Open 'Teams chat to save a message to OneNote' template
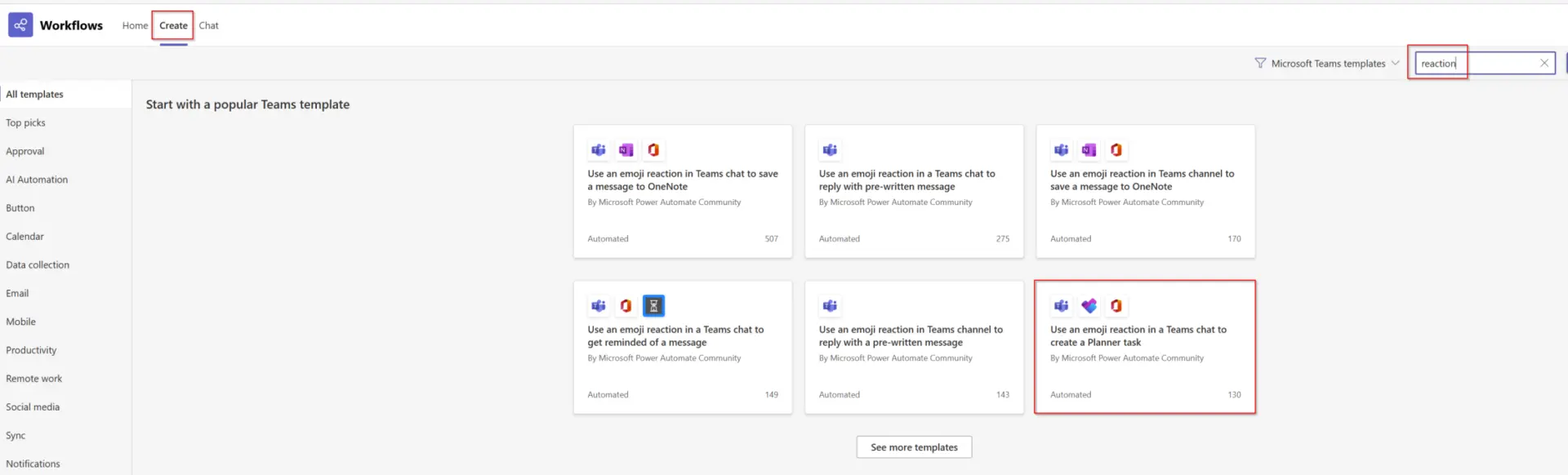The height and width of the screenshot is (475, 1568). (x=683, y=191)
